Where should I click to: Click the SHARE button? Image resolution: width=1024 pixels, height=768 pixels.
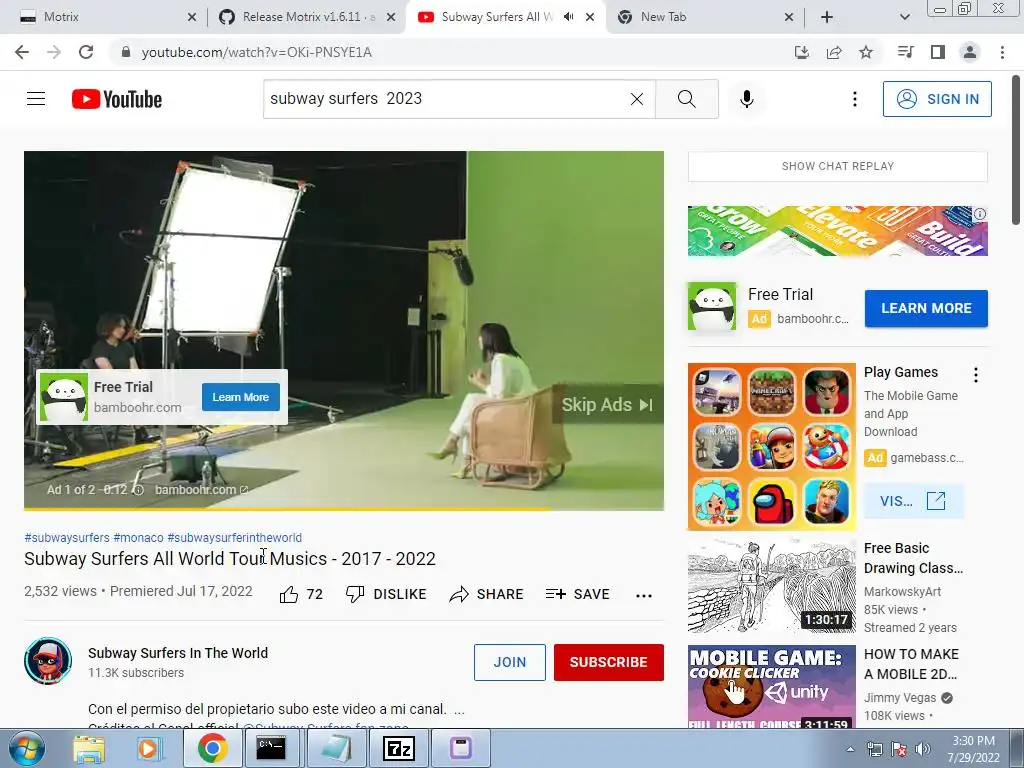click(x=487, y=594)
